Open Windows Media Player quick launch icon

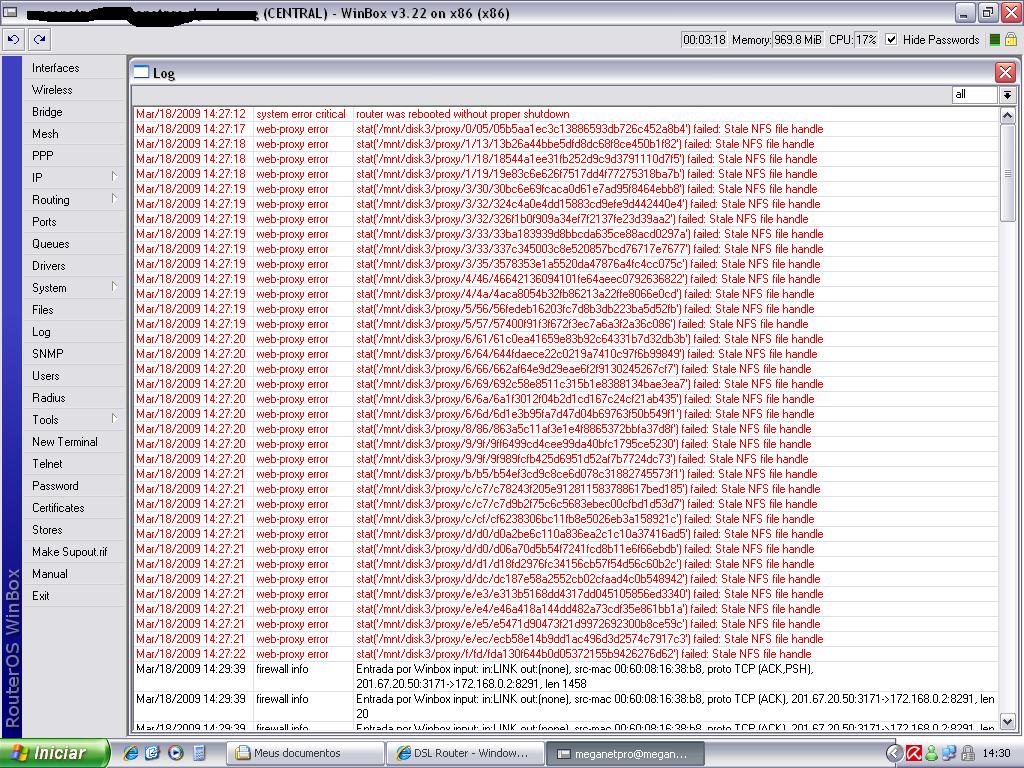pos(176,753)
